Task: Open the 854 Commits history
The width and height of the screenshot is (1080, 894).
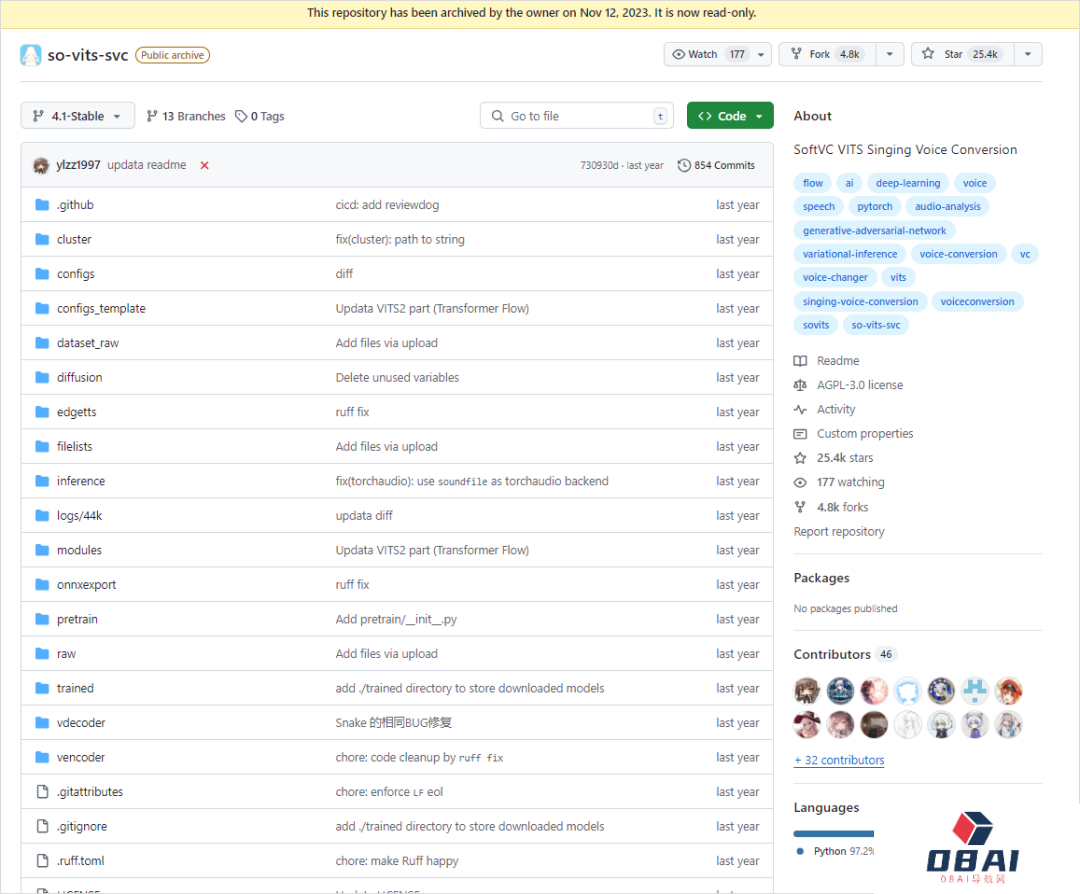Action: pos(716,165)
